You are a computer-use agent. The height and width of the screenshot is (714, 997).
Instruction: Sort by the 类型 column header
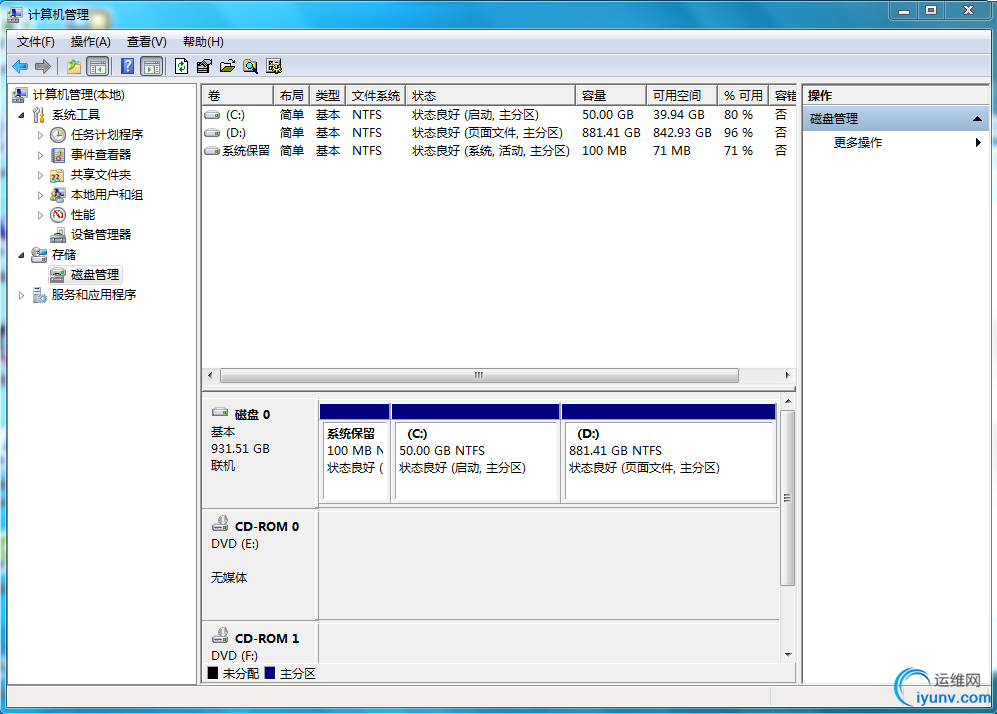pos(327,95)
